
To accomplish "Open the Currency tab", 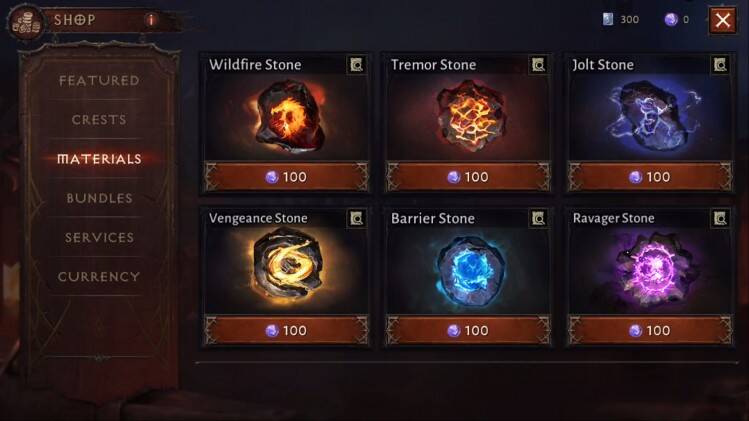I will point(99,276).
